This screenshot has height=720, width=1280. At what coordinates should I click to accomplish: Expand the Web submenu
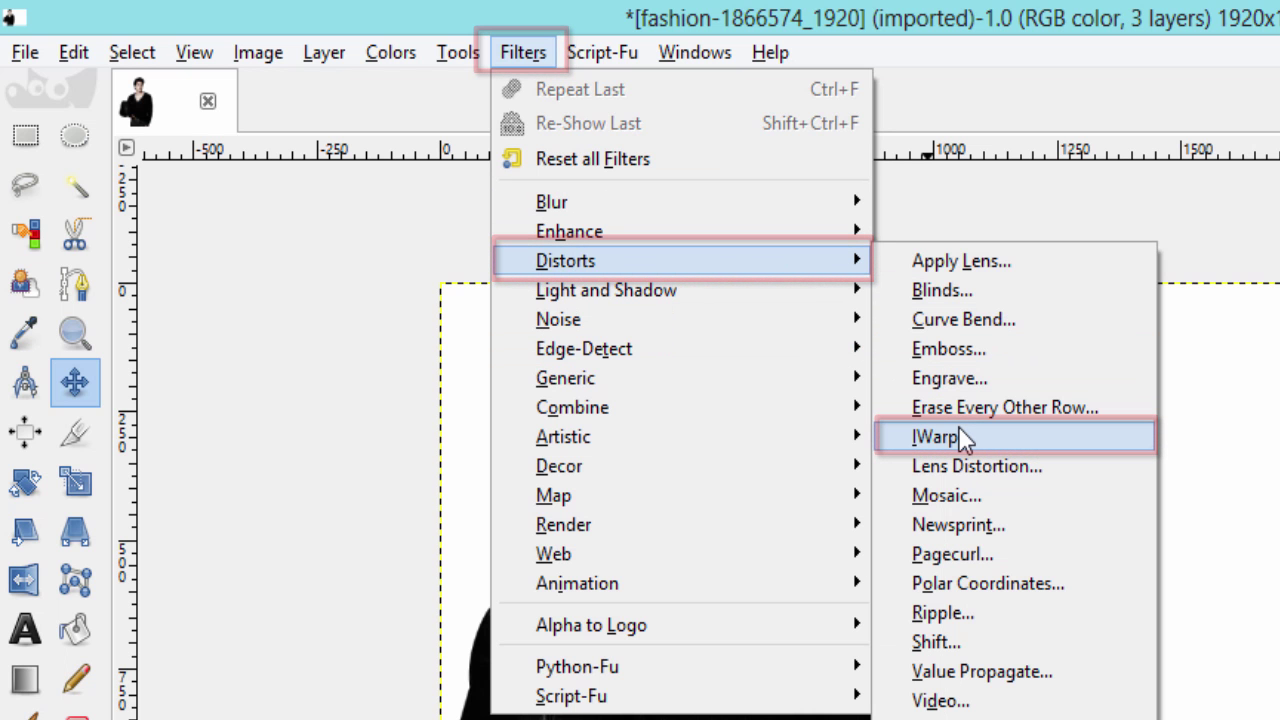tap(683, 554)
